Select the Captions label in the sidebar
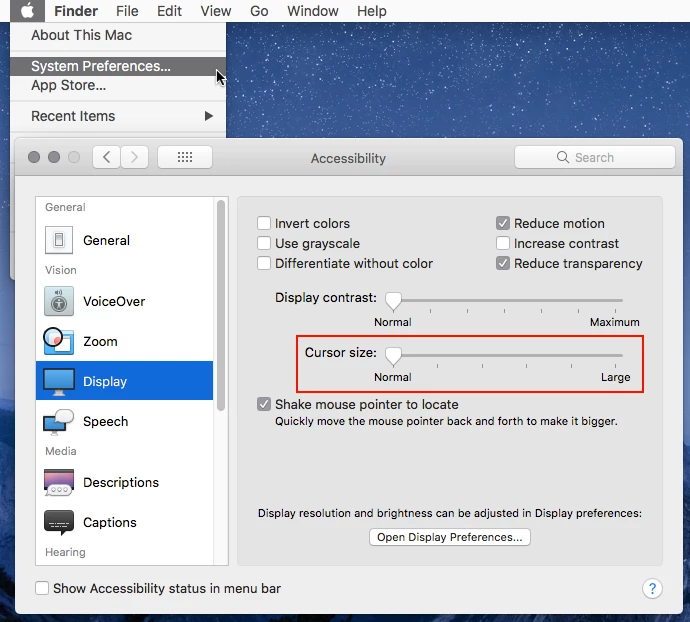The height and width of the screenshot is (622, 690). (x=110, y=523)
